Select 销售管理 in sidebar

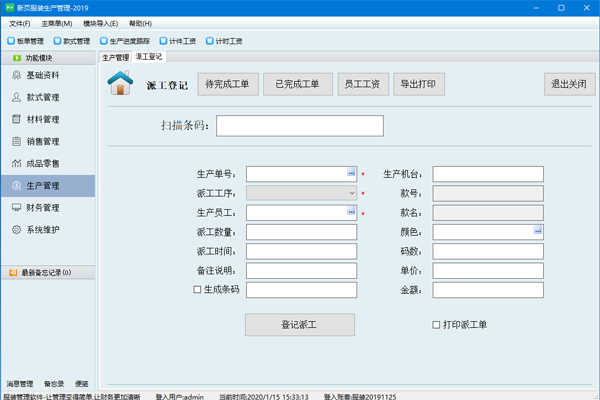[x=48, y=142]
